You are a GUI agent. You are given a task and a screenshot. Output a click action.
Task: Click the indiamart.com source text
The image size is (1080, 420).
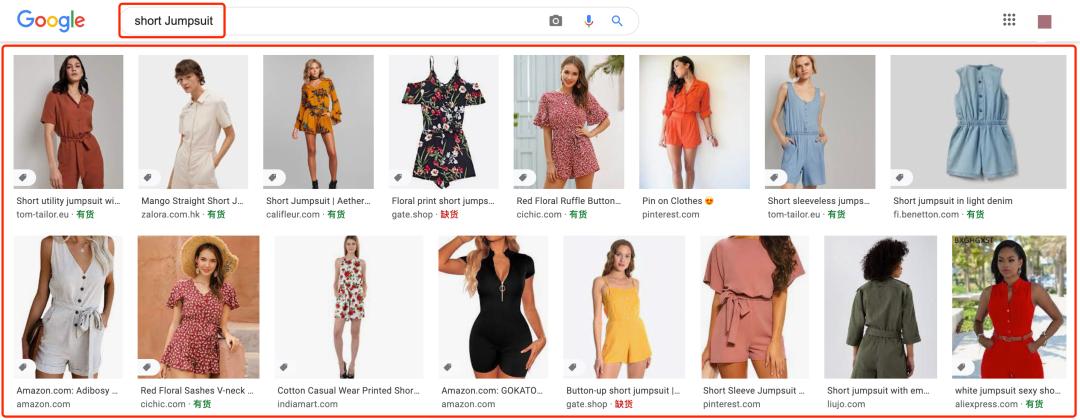[x=308, y=404]
